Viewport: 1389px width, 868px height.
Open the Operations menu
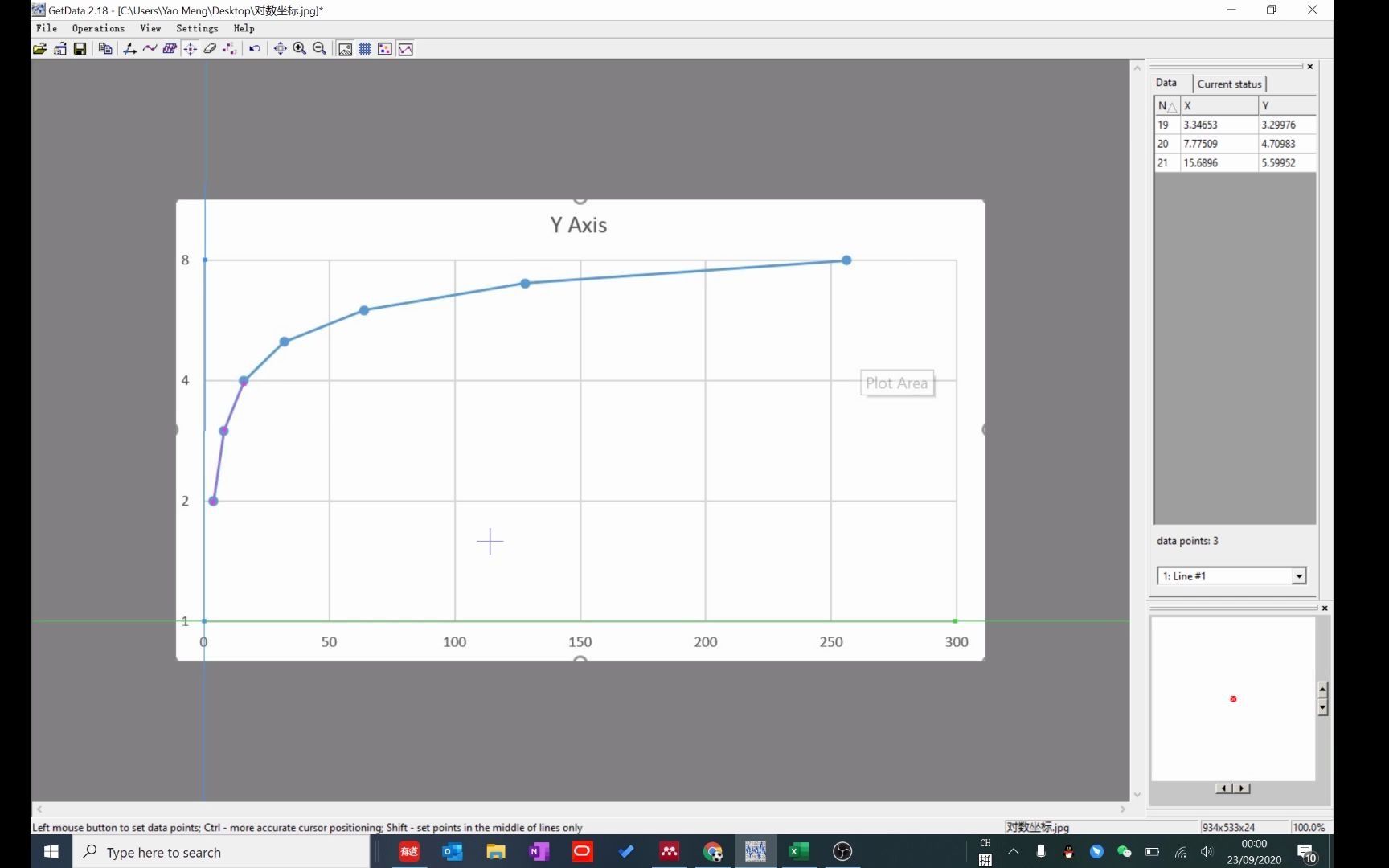click(x=98, y=28)
